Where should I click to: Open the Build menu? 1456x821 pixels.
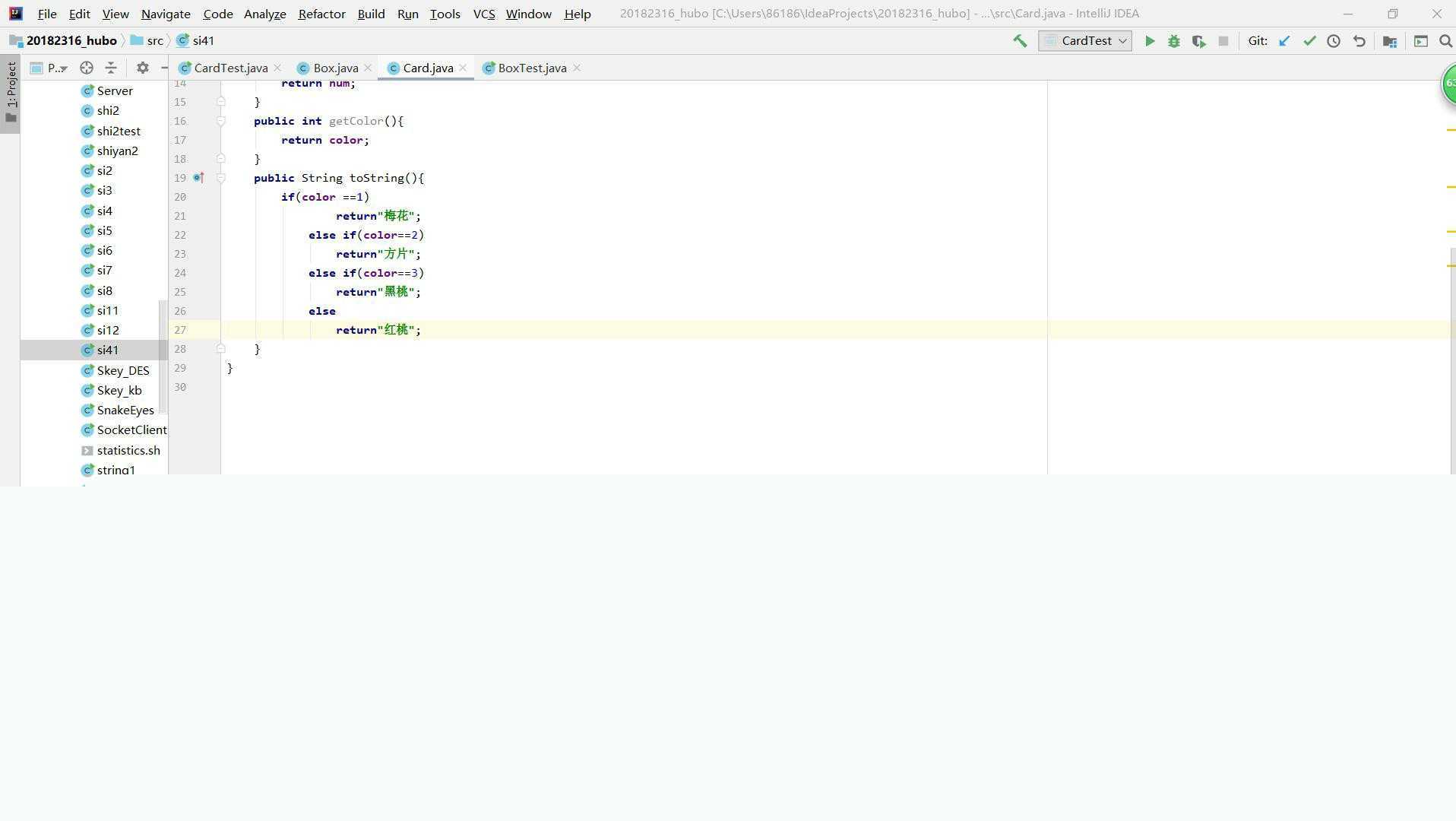tap(371, 14)
